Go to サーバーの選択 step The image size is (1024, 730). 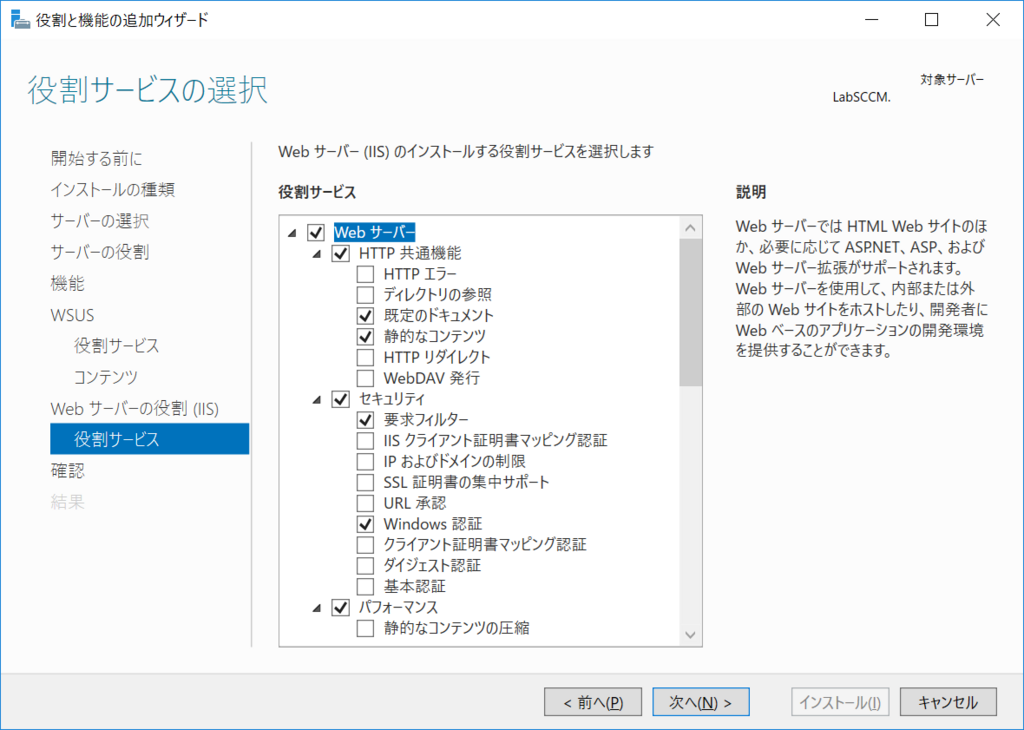point(99,221)
